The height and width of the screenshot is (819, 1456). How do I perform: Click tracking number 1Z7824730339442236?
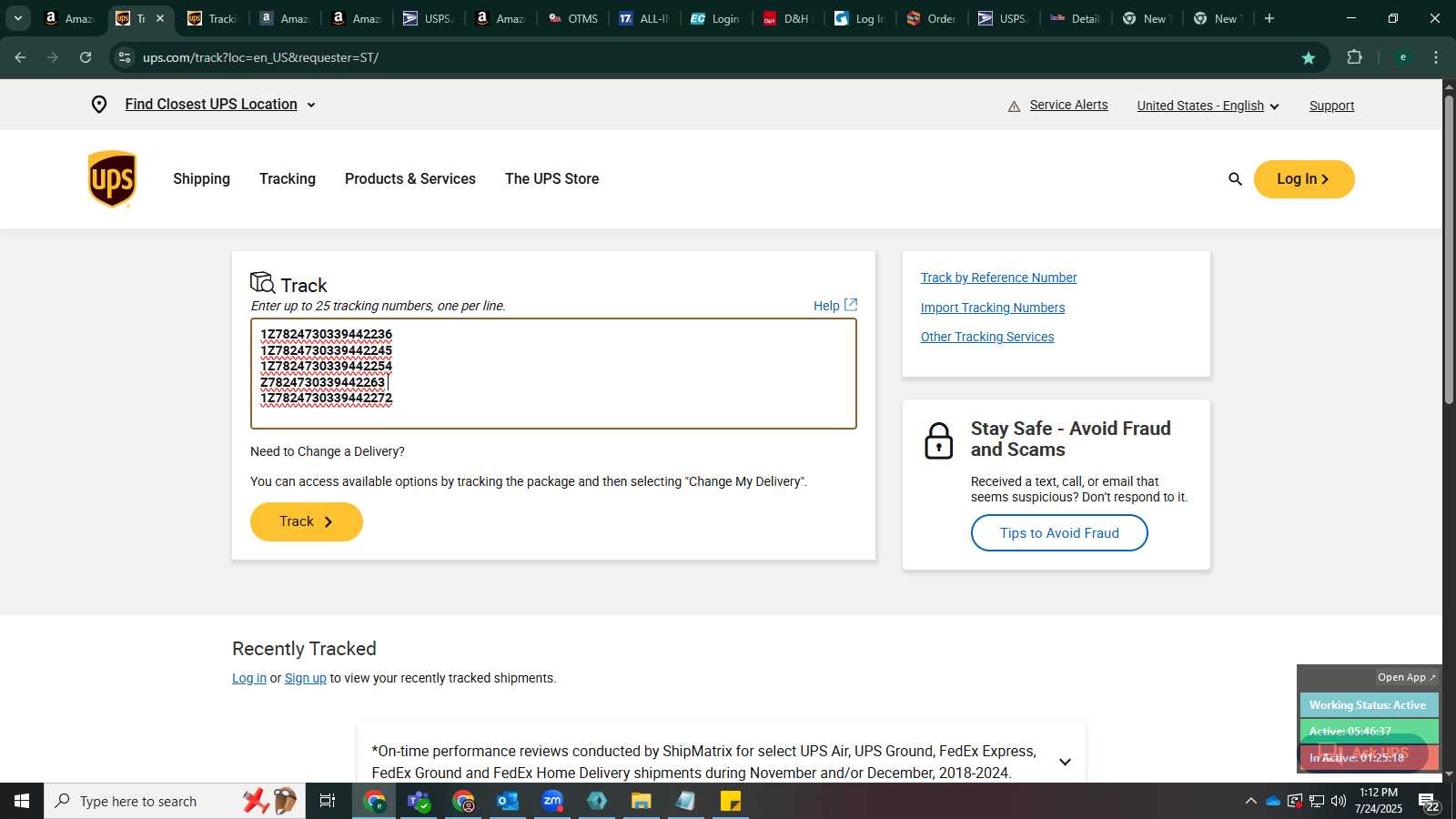pos(326,334)
